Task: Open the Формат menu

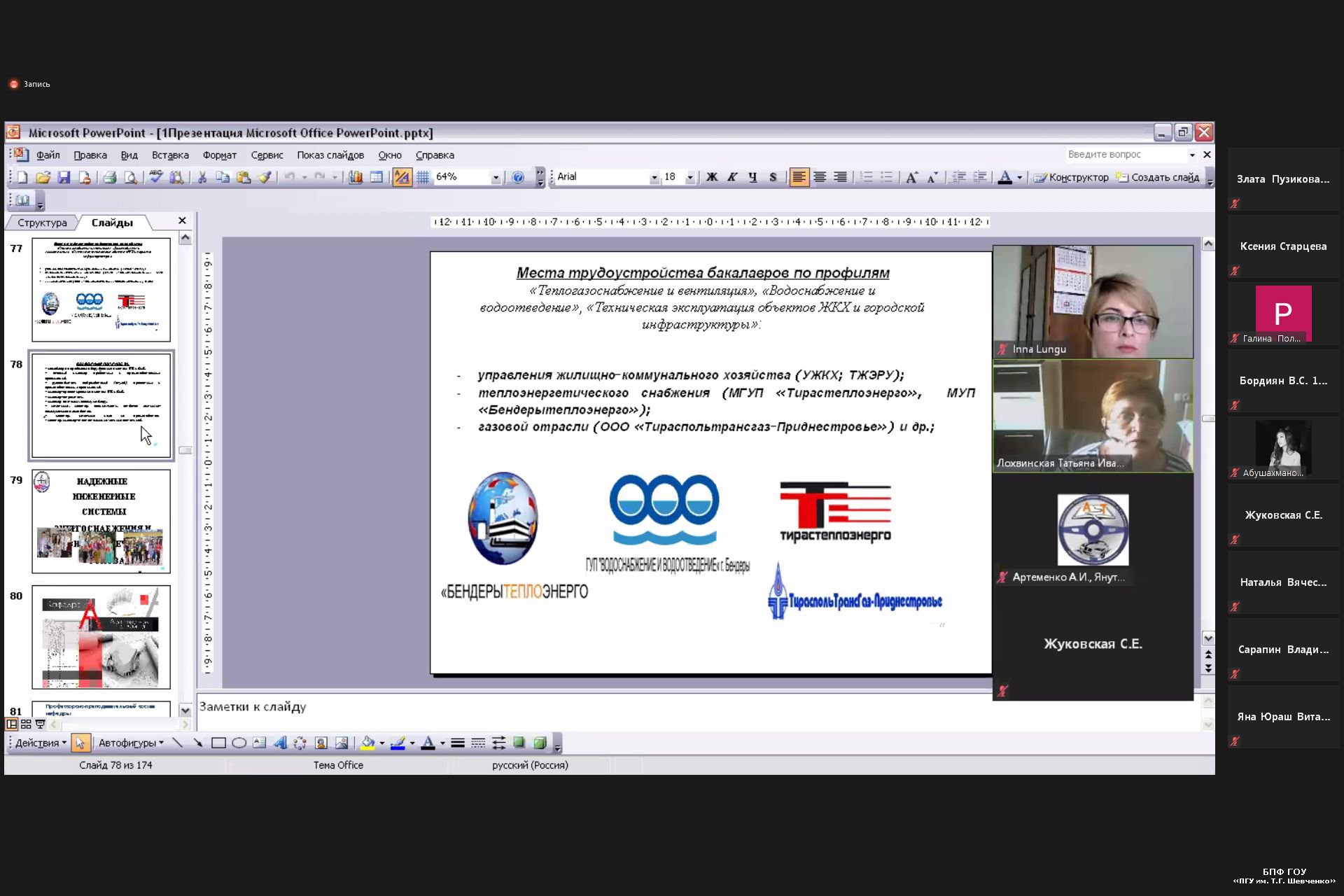Action: pos(220,155)
